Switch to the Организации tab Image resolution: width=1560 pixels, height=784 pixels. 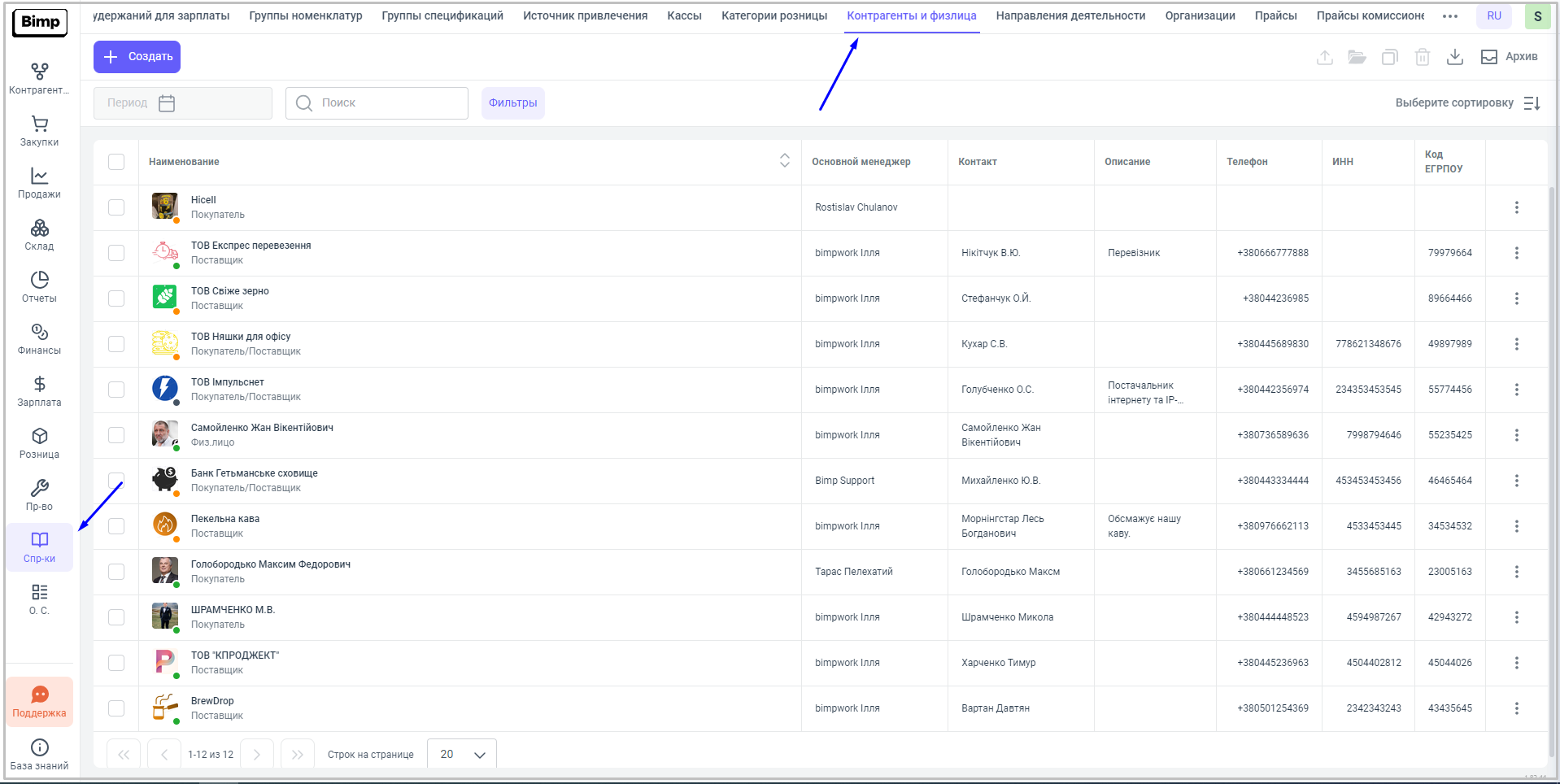click(1200, 16)
